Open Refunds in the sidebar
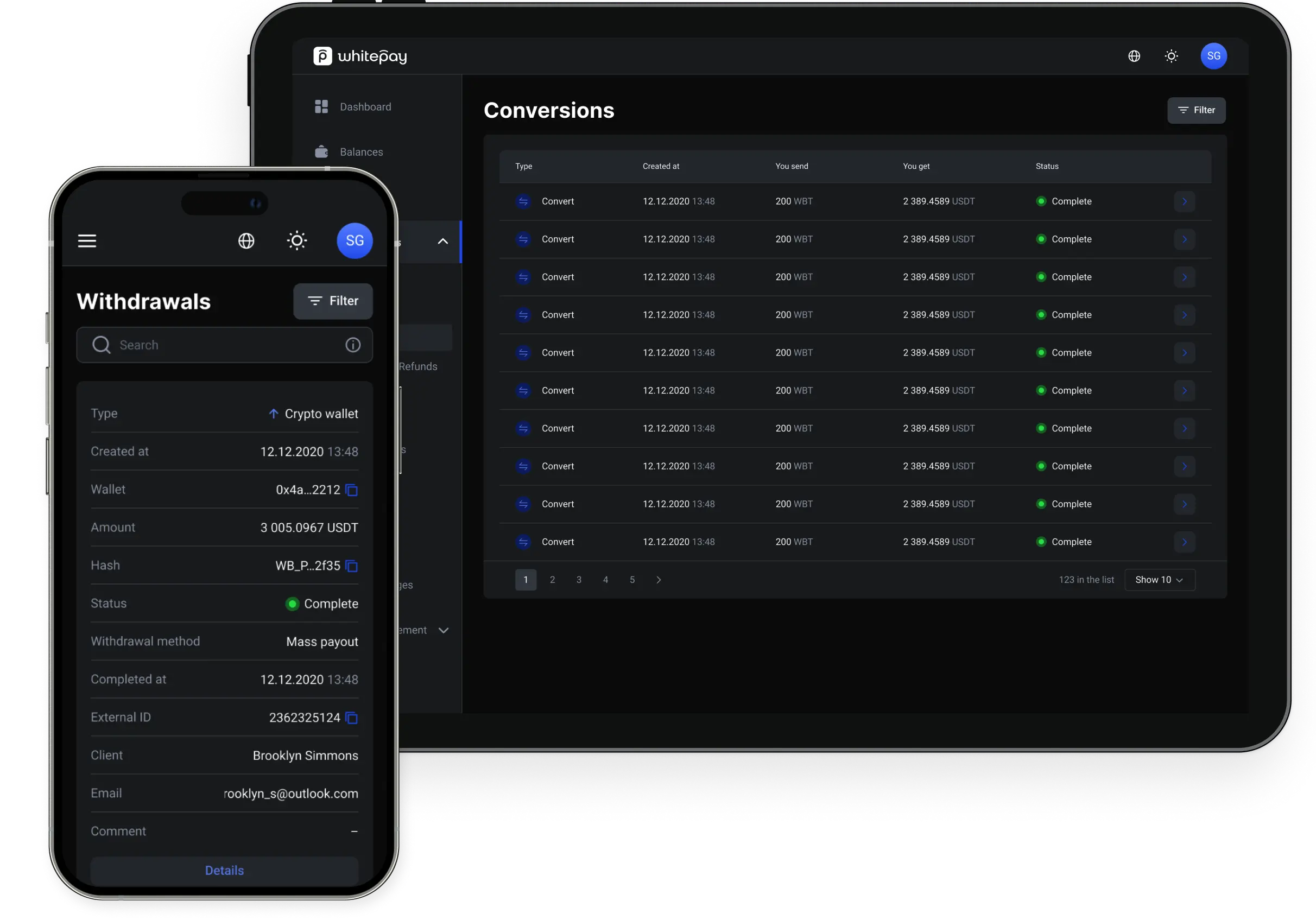The image size is (1316, 920). click(x=418, y=366)
